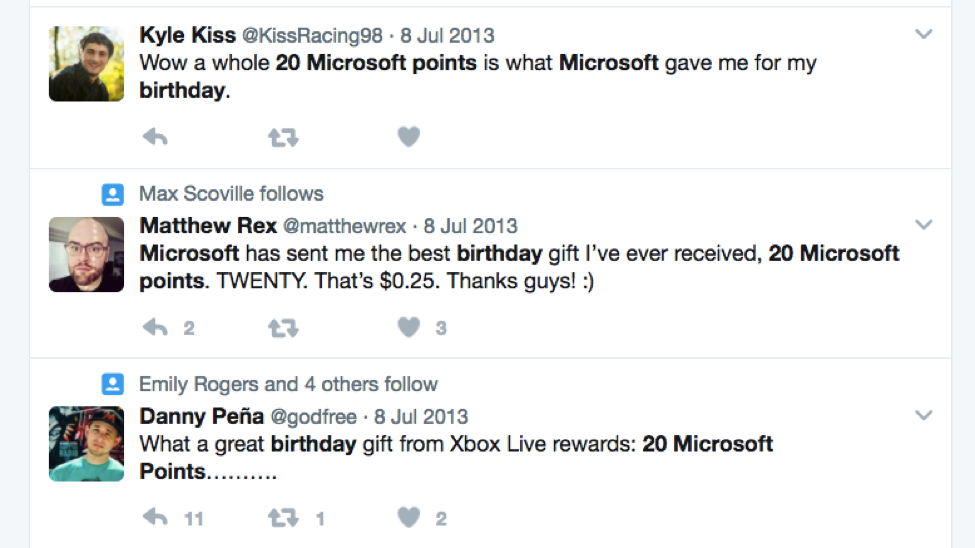Click follower icon beside Emily Rogers notice
This screenshot has height=548, width=975.
pyautogui.click(x=113, y=384)
